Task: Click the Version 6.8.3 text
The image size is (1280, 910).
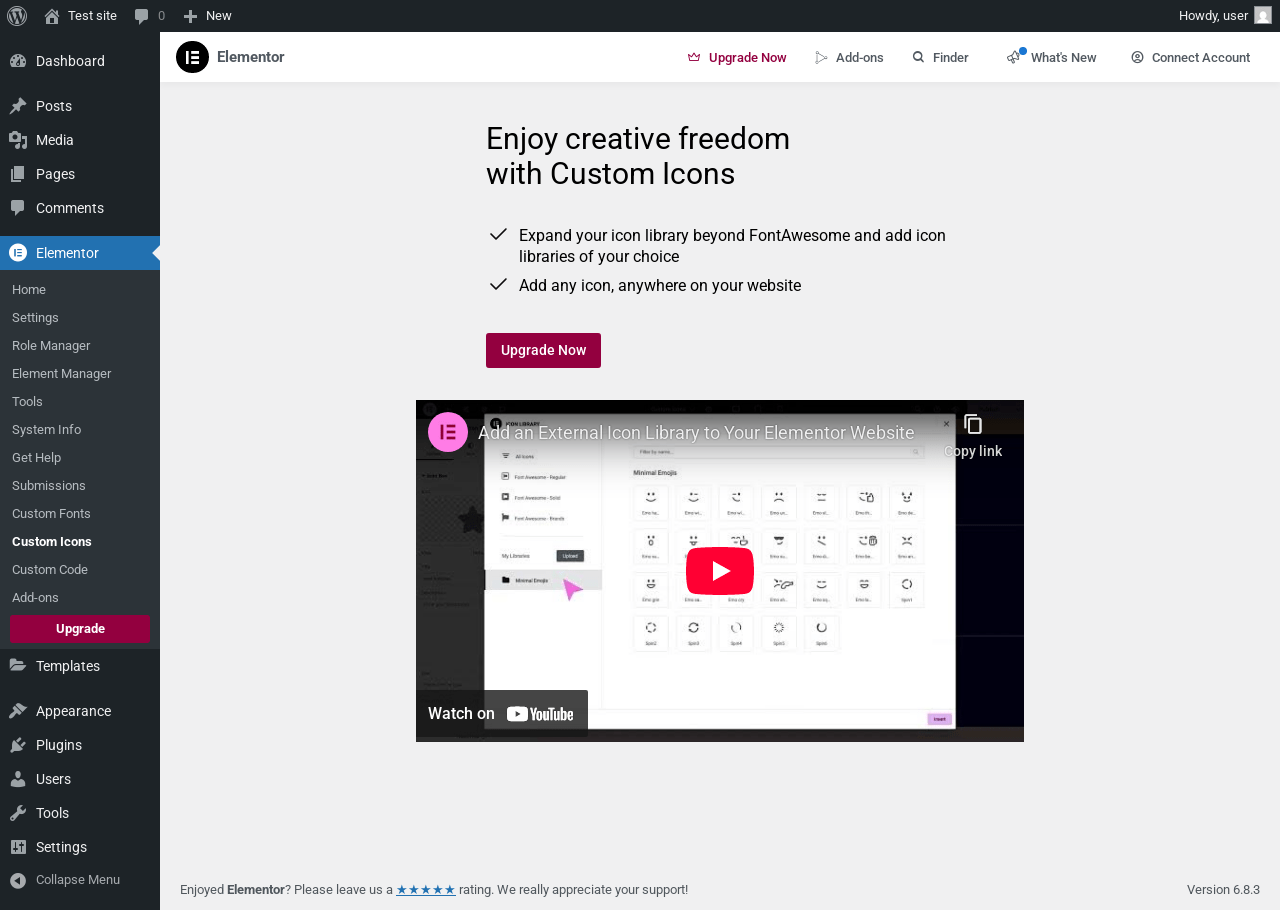Action: tap(1223, 889)
